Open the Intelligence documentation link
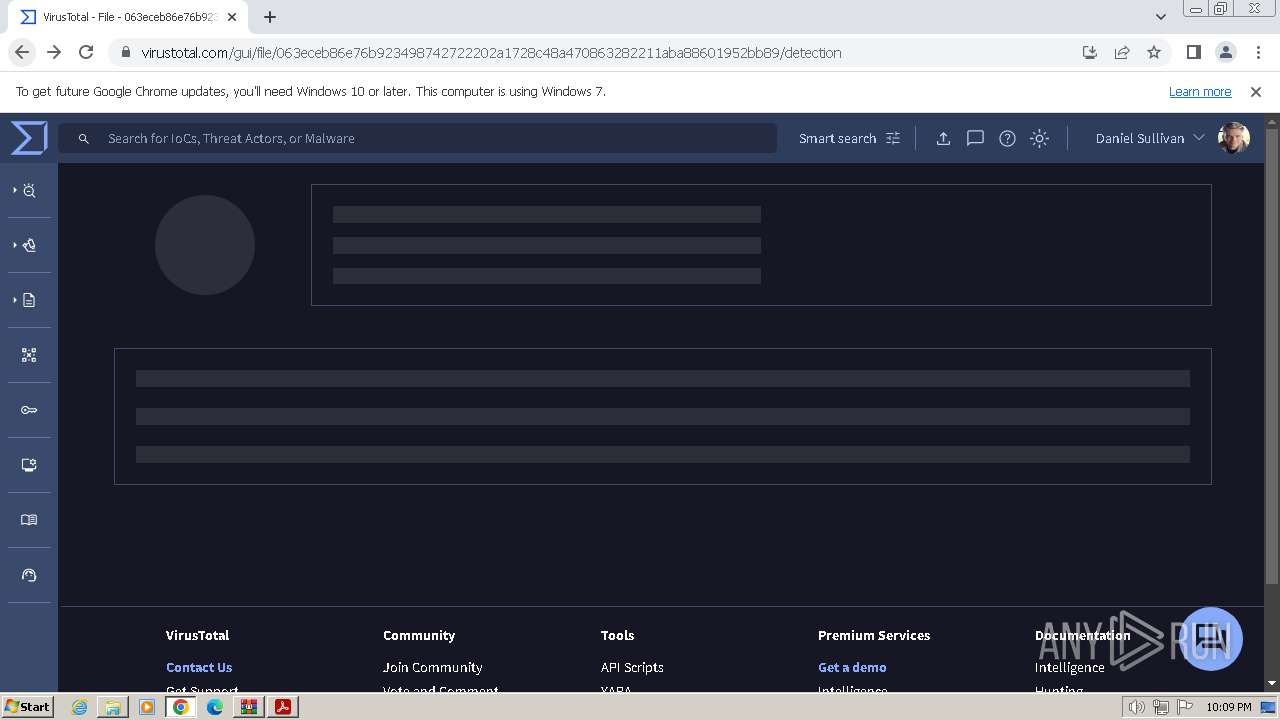Viewport: 1280px width, 720px height. pyautogui.click(x=1070, y=667)
